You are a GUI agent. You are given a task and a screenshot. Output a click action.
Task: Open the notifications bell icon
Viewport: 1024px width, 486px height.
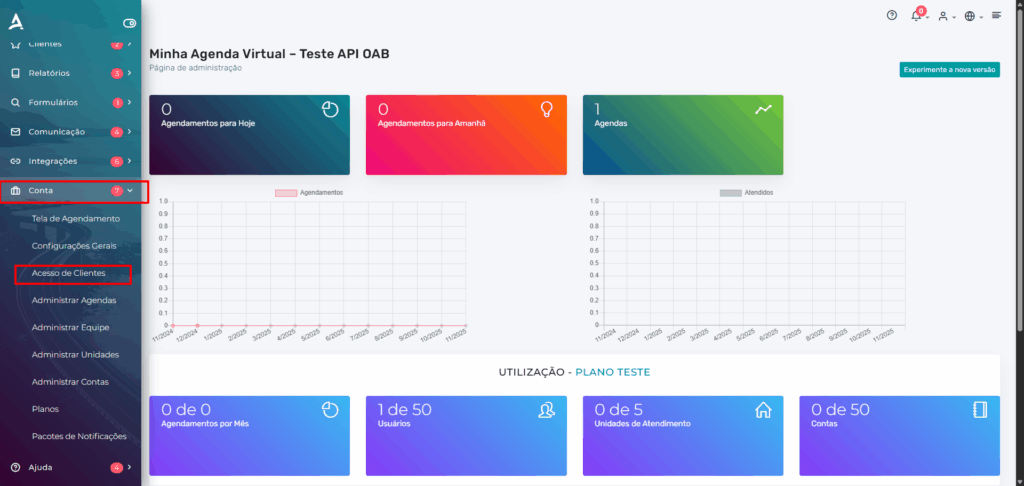(916, 16)
